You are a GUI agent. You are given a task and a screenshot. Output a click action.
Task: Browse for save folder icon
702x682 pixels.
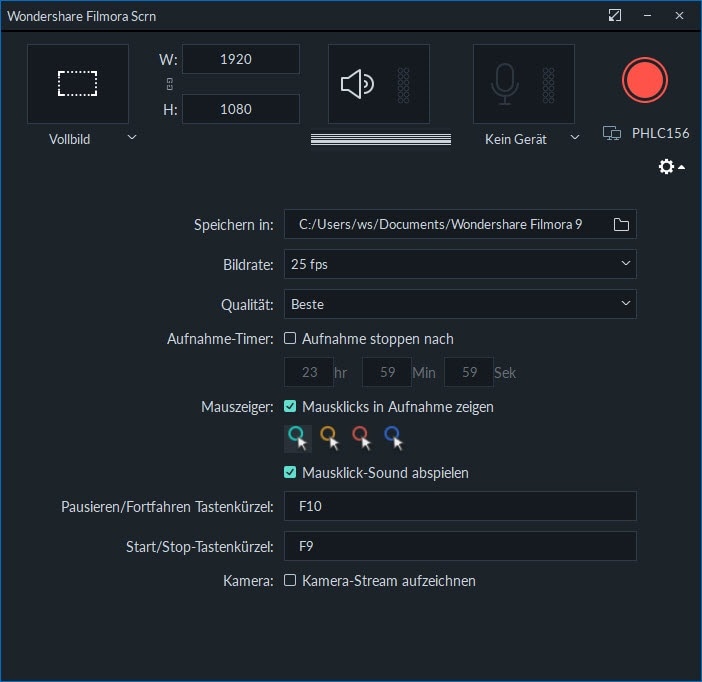621,224
